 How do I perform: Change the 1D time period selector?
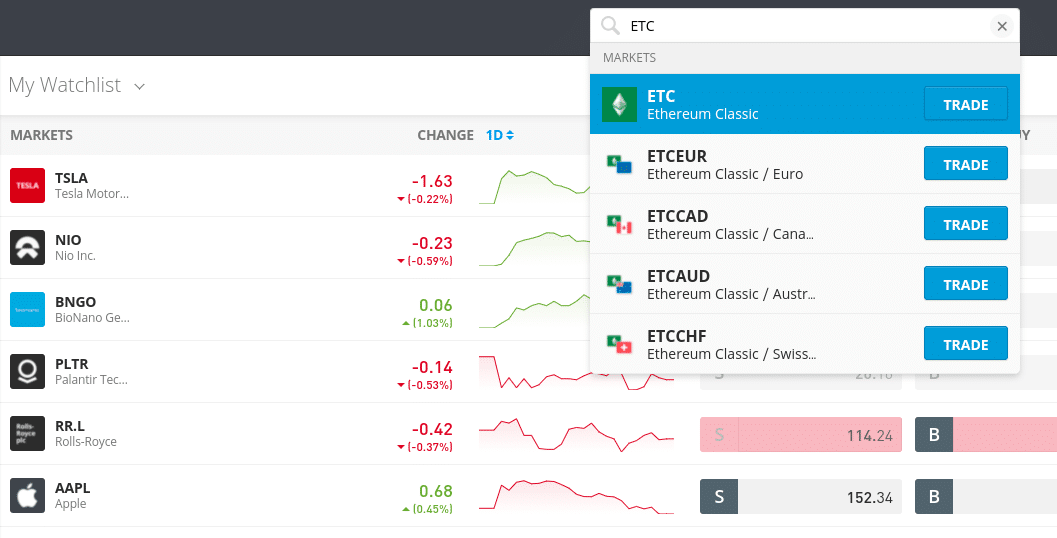click(x=500, y=135)
